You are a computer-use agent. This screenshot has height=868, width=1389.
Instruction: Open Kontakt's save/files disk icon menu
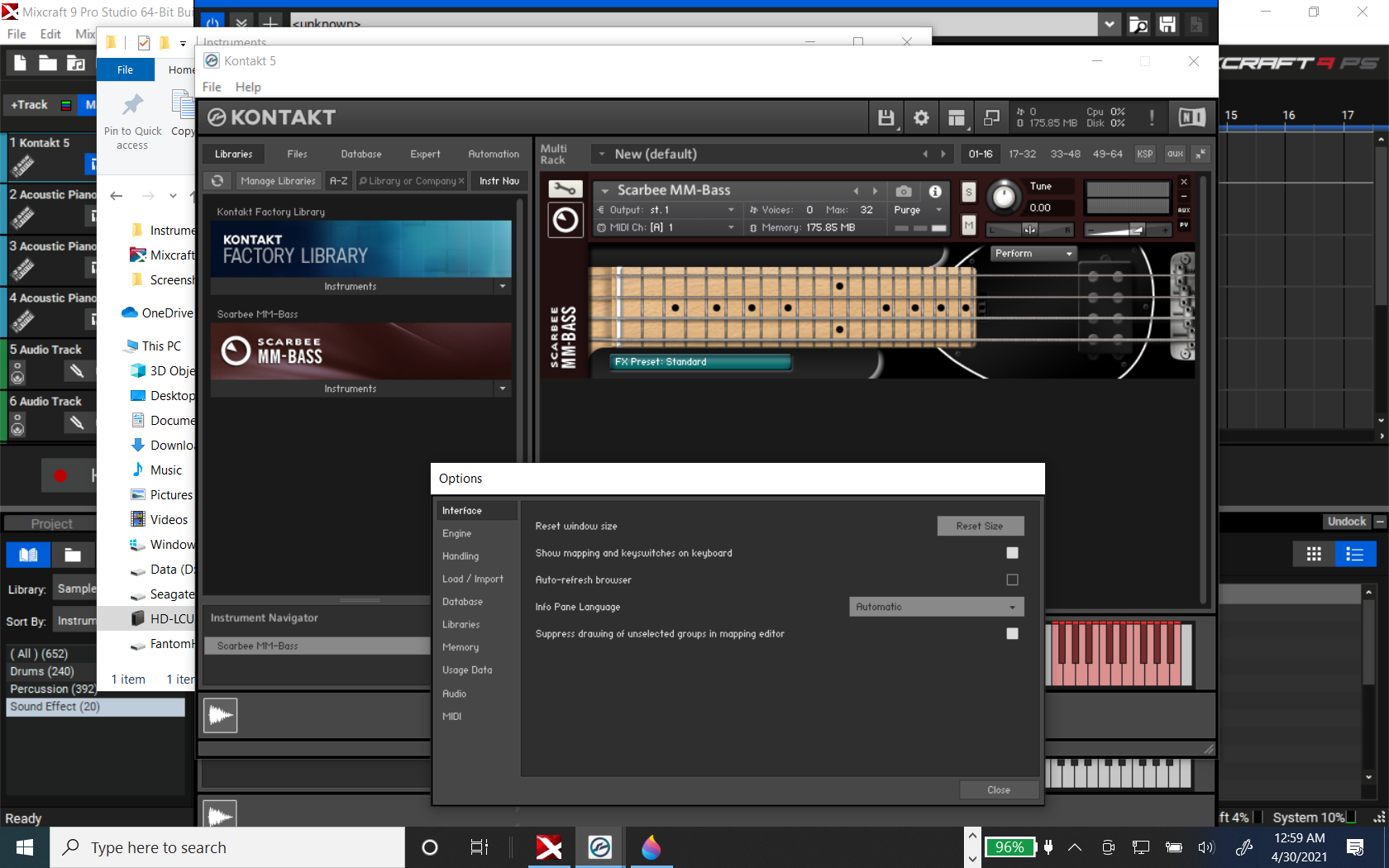coord(886,118)
